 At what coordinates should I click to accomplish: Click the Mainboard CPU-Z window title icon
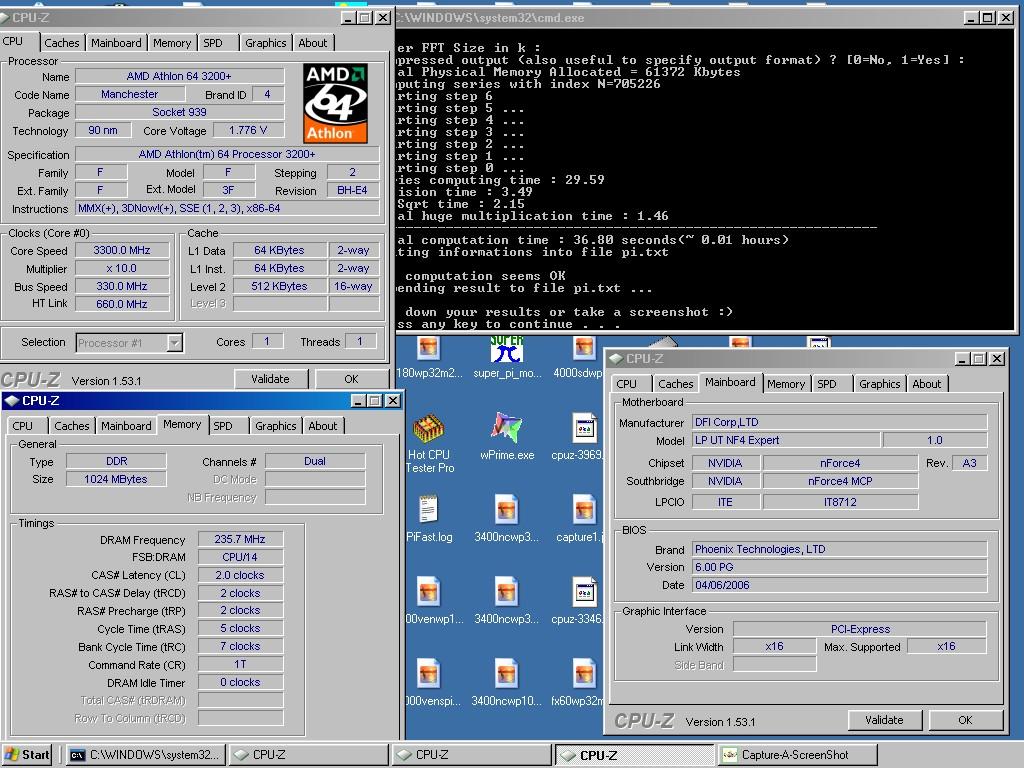[615, 359]
